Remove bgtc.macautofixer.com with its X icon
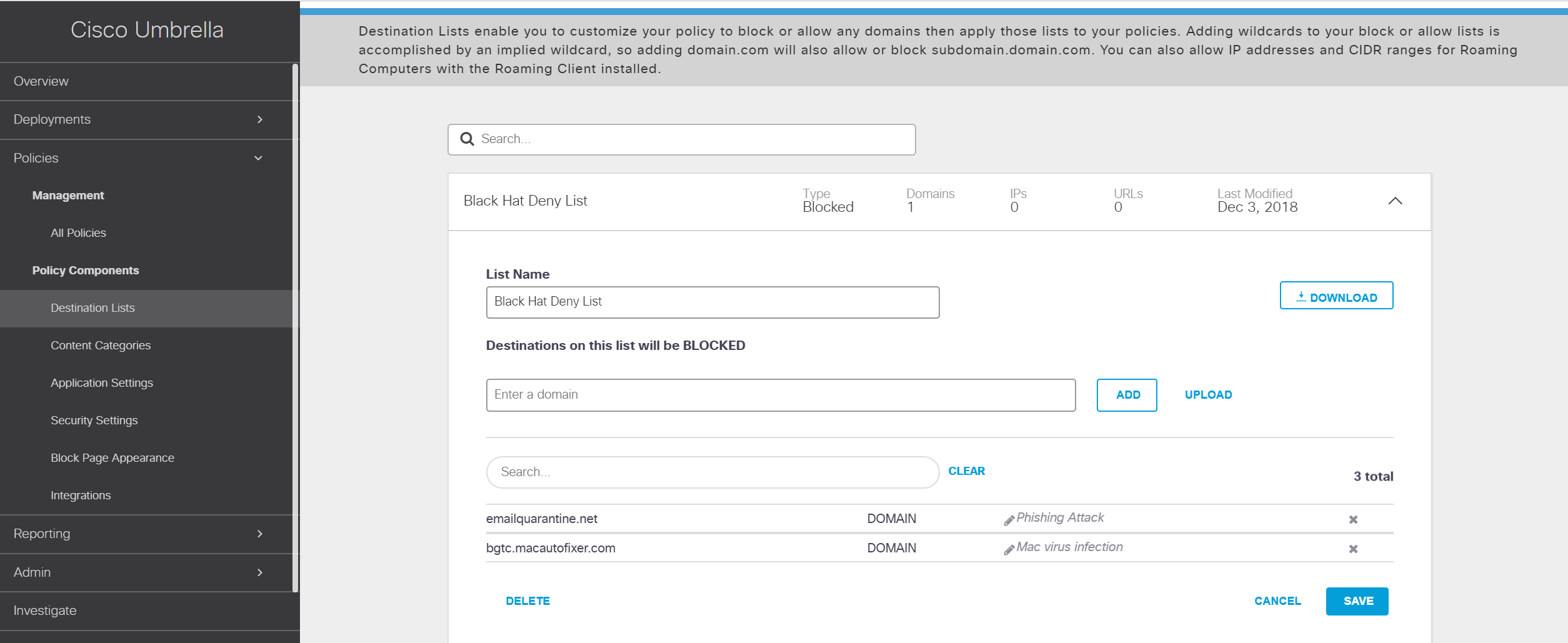 [1353, 549]
